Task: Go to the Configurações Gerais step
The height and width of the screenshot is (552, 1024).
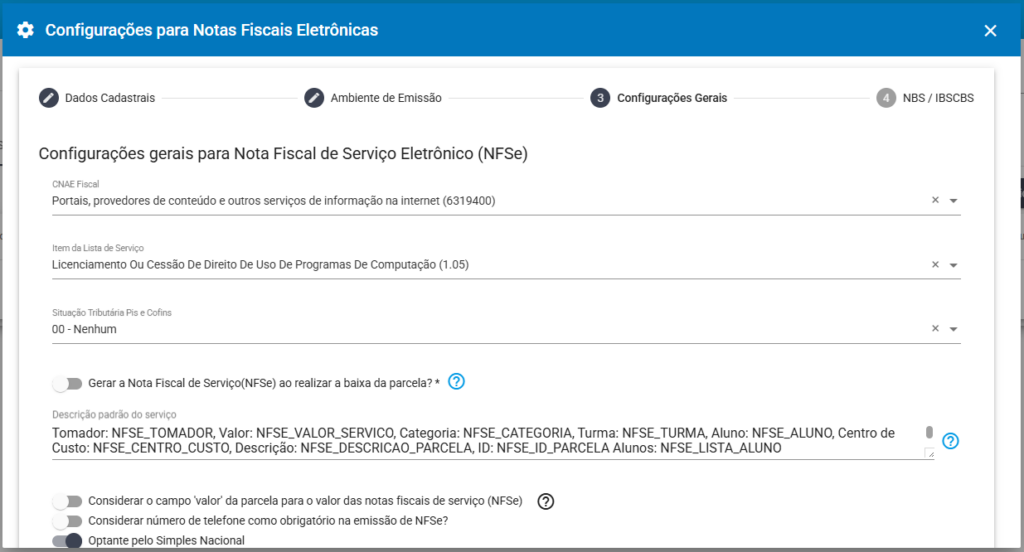Action: pos(671,98)
